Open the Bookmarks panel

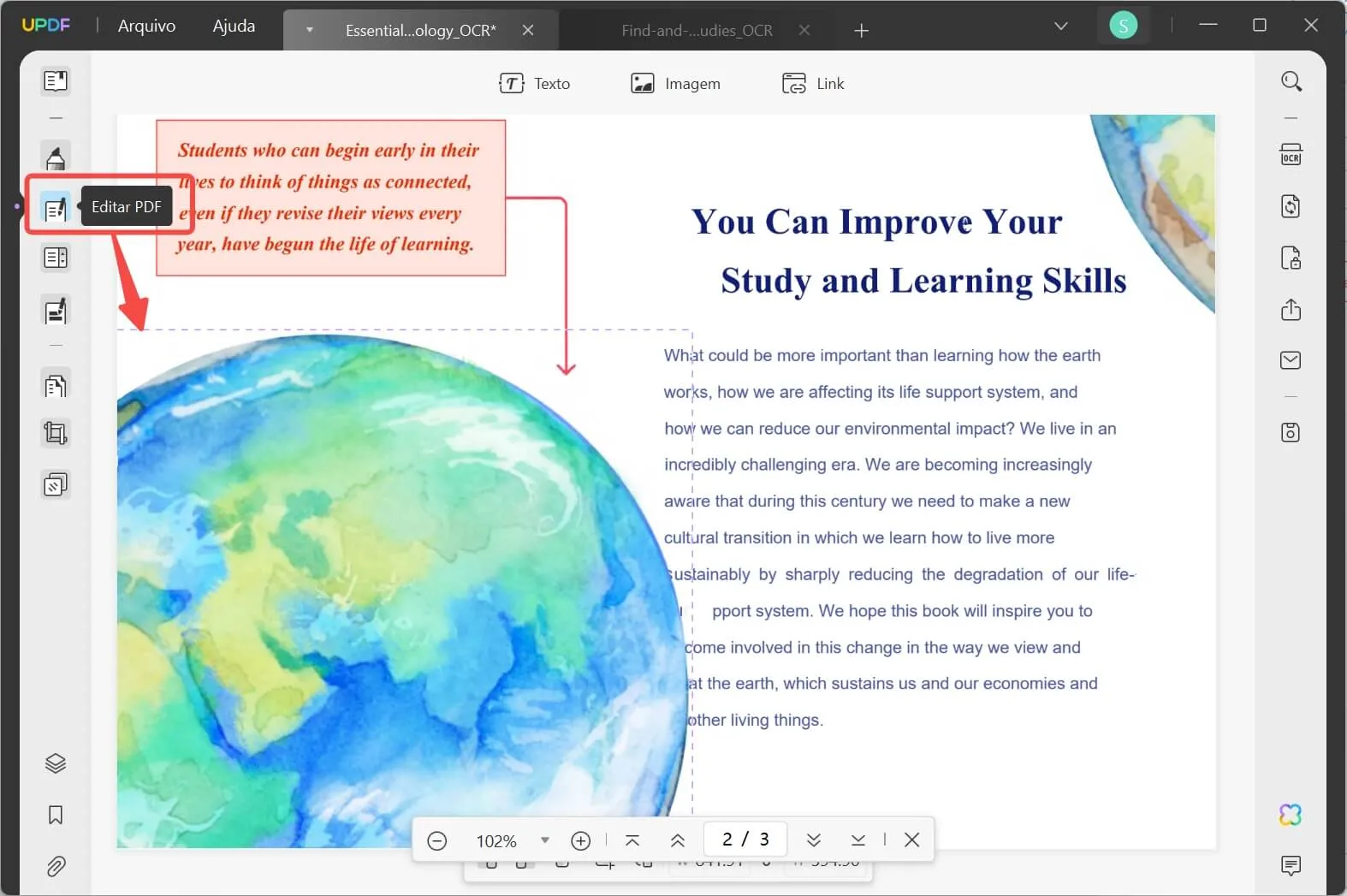click(56, 815)
